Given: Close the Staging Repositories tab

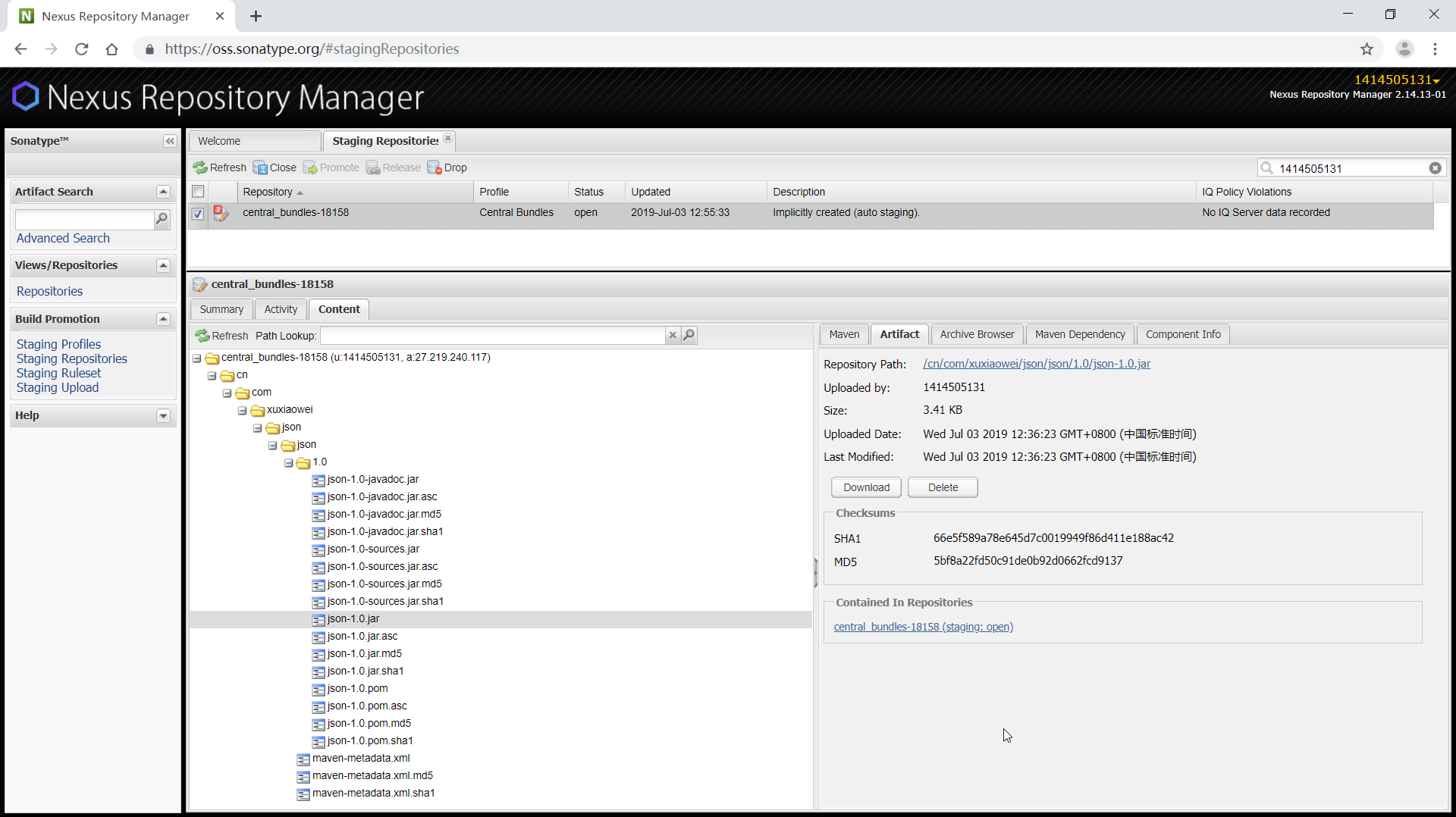Looking at the screenshot, I should (448, 138).
